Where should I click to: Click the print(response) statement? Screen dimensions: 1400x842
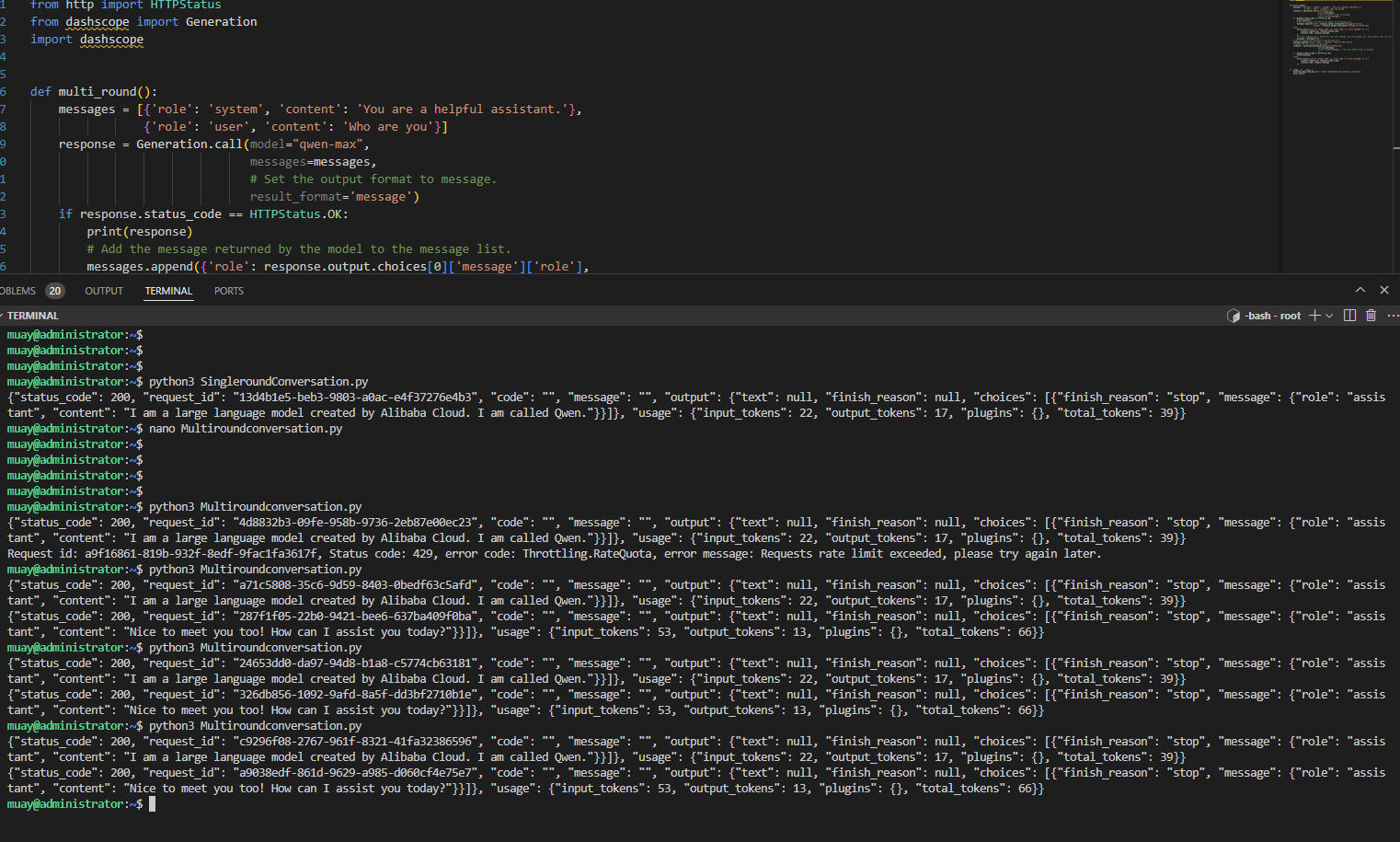(x=140, y=232)
